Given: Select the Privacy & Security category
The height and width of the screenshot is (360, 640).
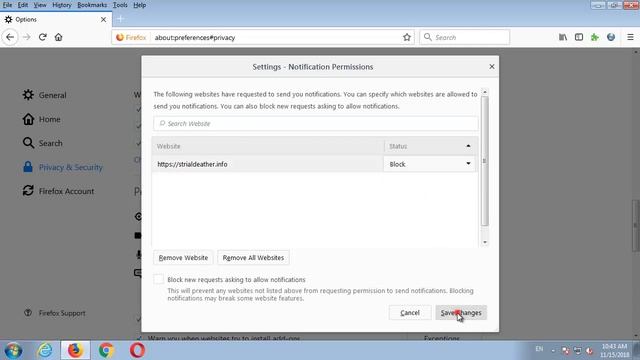Looking at the screenshot, I should tap(63, 167).
